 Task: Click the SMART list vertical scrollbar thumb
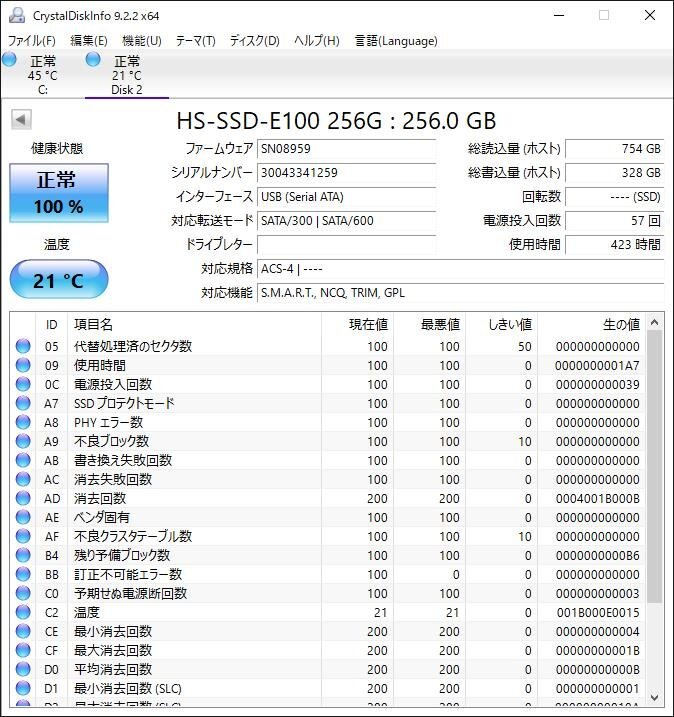[x=654, y=466]
